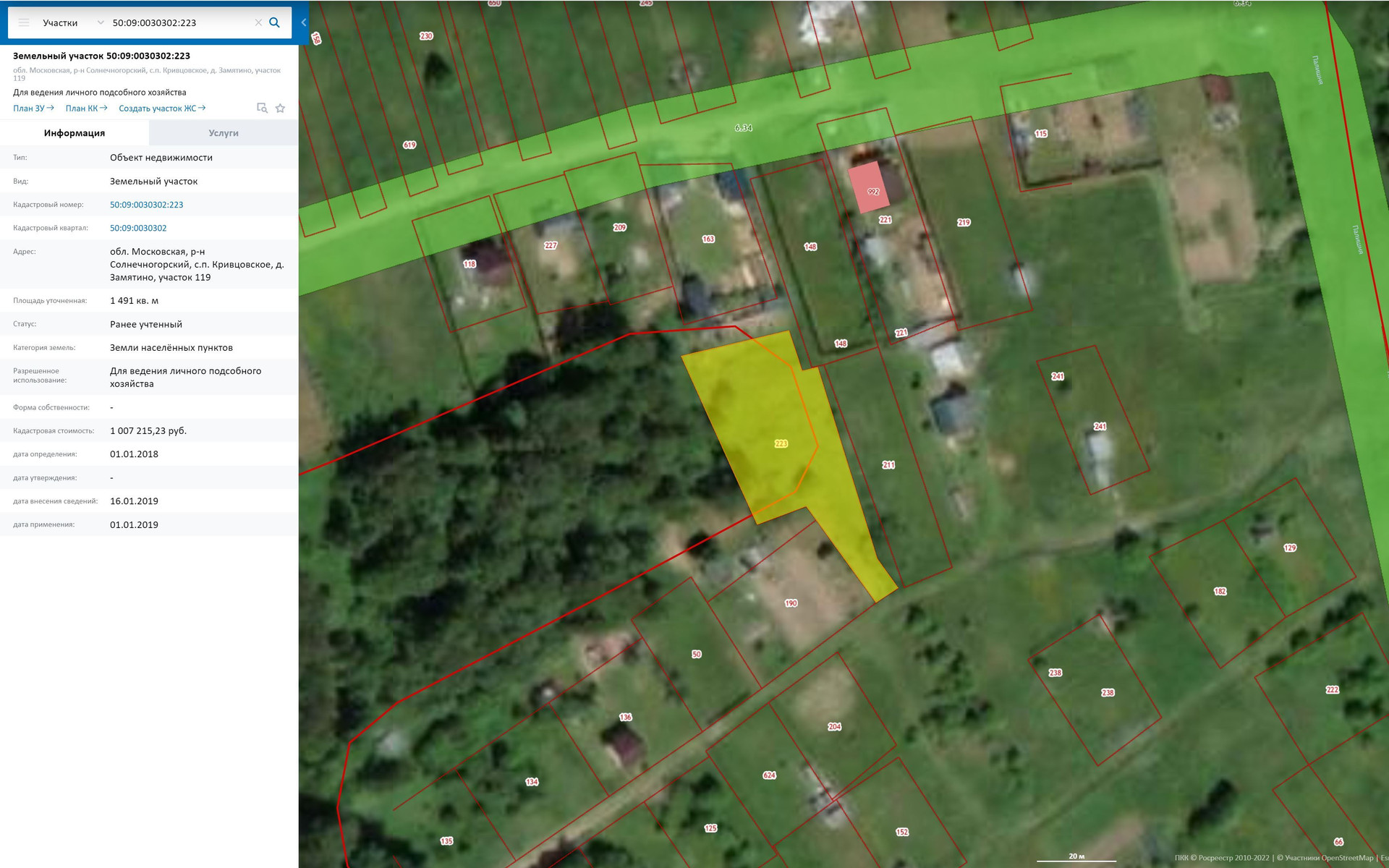1389x868 pixels.
Task: Open the hamburger menu in search bar
Action: 24,23
